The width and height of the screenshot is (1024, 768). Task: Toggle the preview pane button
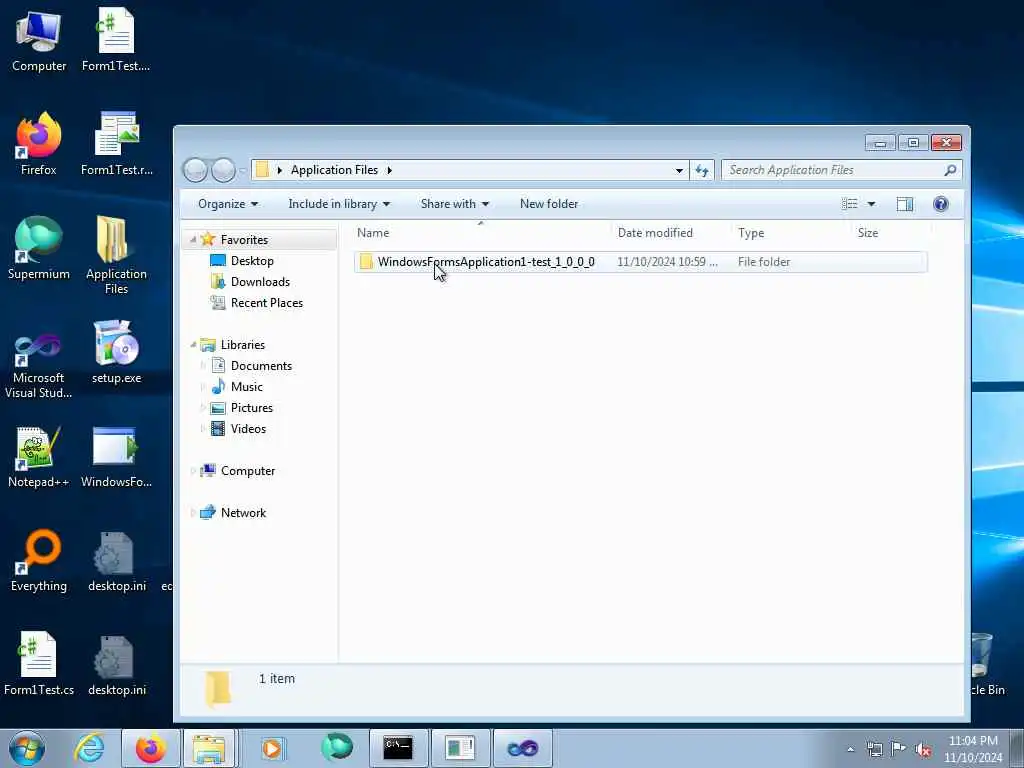click(904, 204)
